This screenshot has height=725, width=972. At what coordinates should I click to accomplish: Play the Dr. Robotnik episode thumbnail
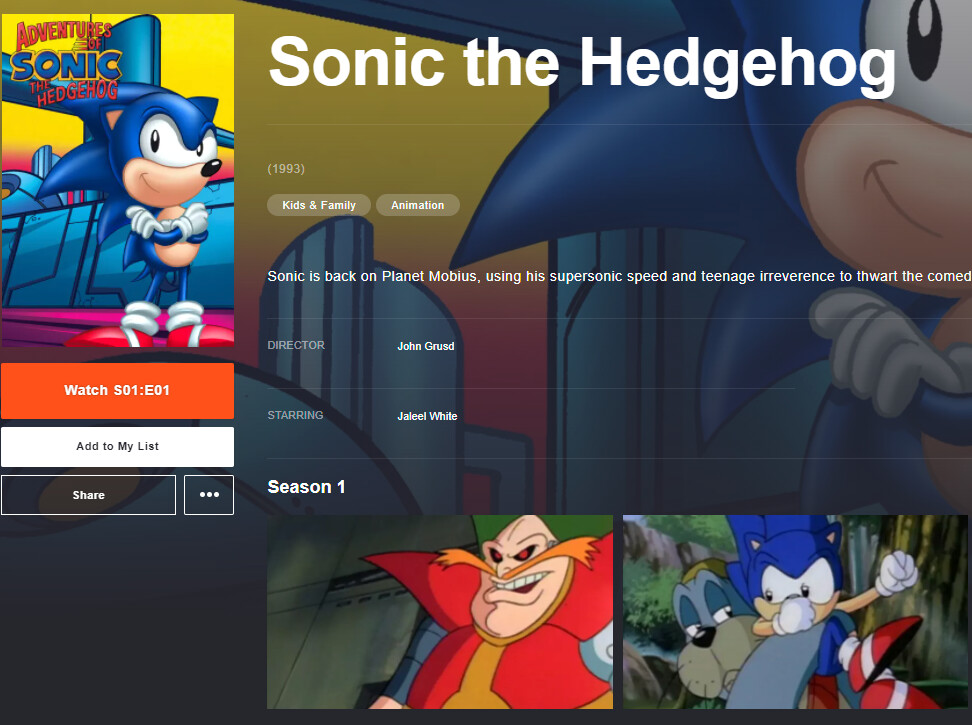pyautogui.click(x=440, y=612)
